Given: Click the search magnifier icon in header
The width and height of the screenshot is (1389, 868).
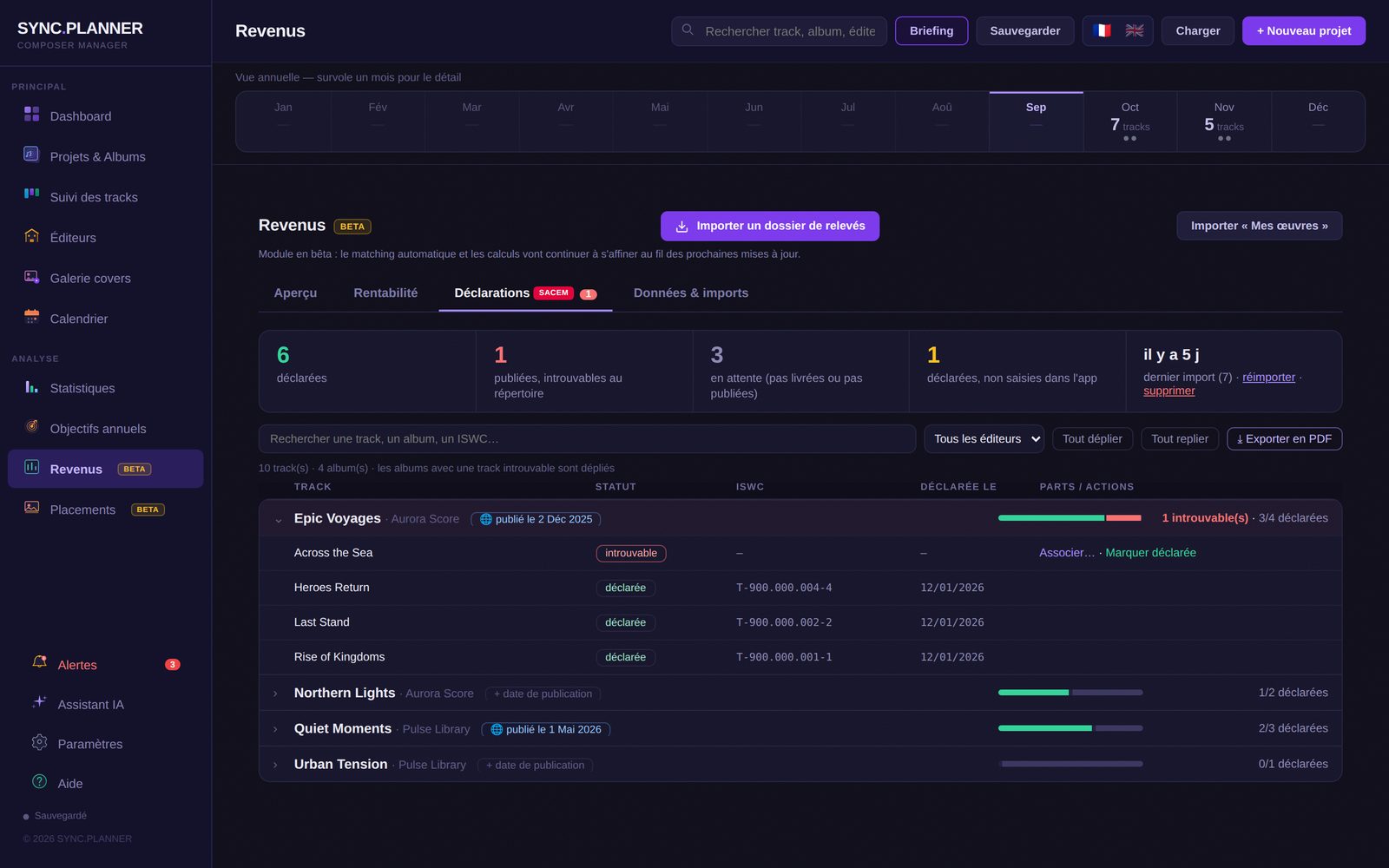Looking at the screenshot, I should [688, 30].
